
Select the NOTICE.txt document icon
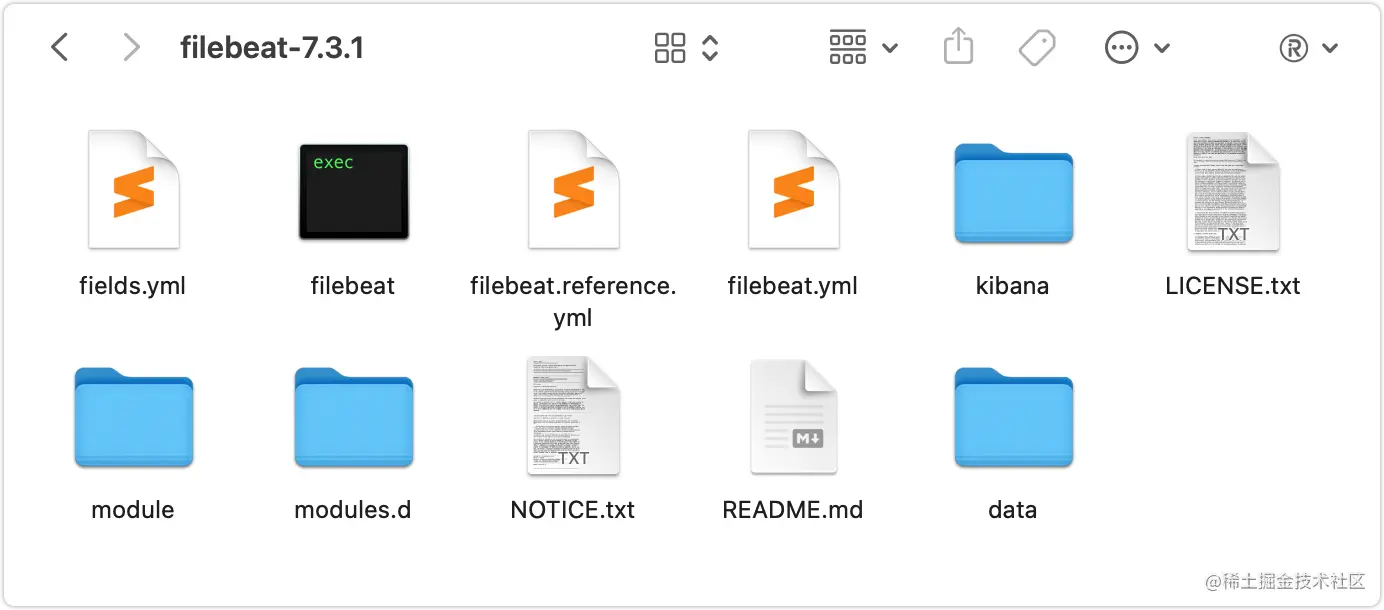click(573, 415)
